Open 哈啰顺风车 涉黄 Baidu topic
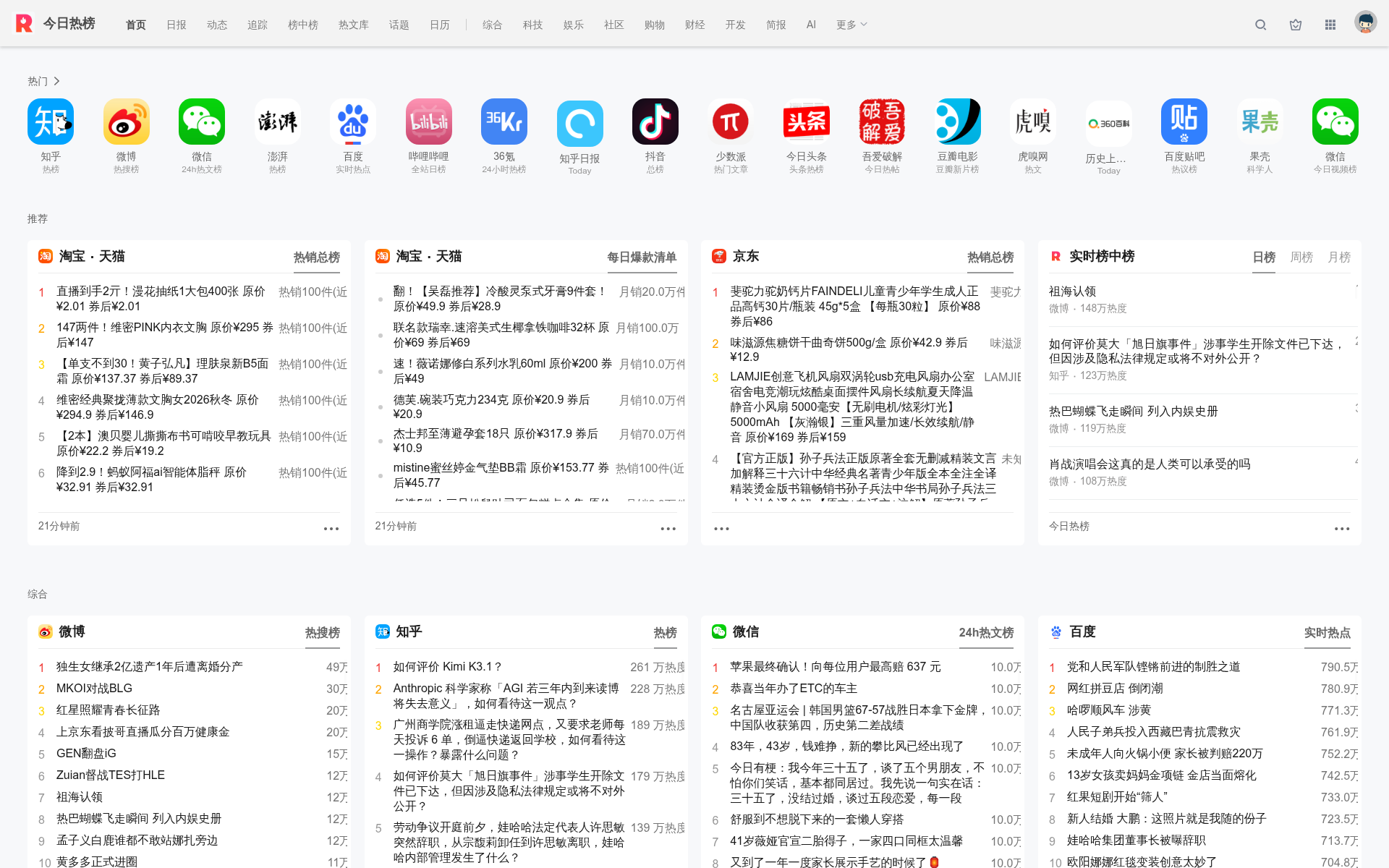This screenshot has height=868, width=1389. pos(1109,710)
